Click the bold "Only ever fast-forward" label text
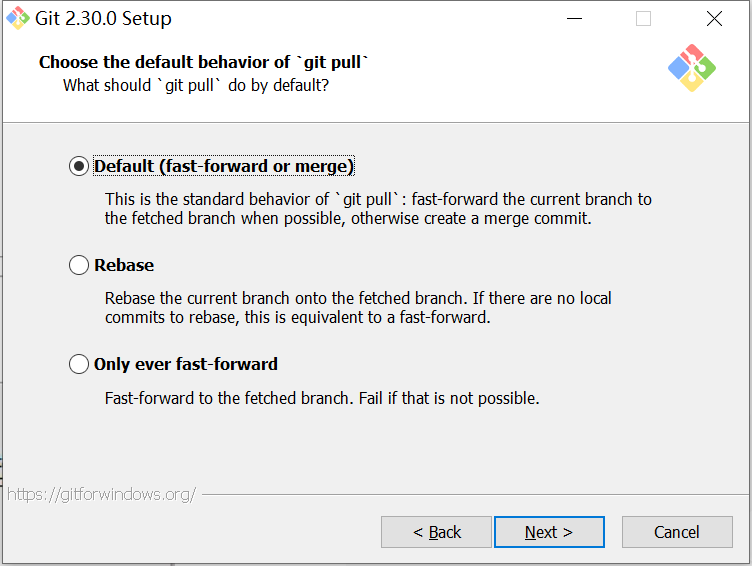The width and height of the screenshot is (752, 566). [186, 364]
